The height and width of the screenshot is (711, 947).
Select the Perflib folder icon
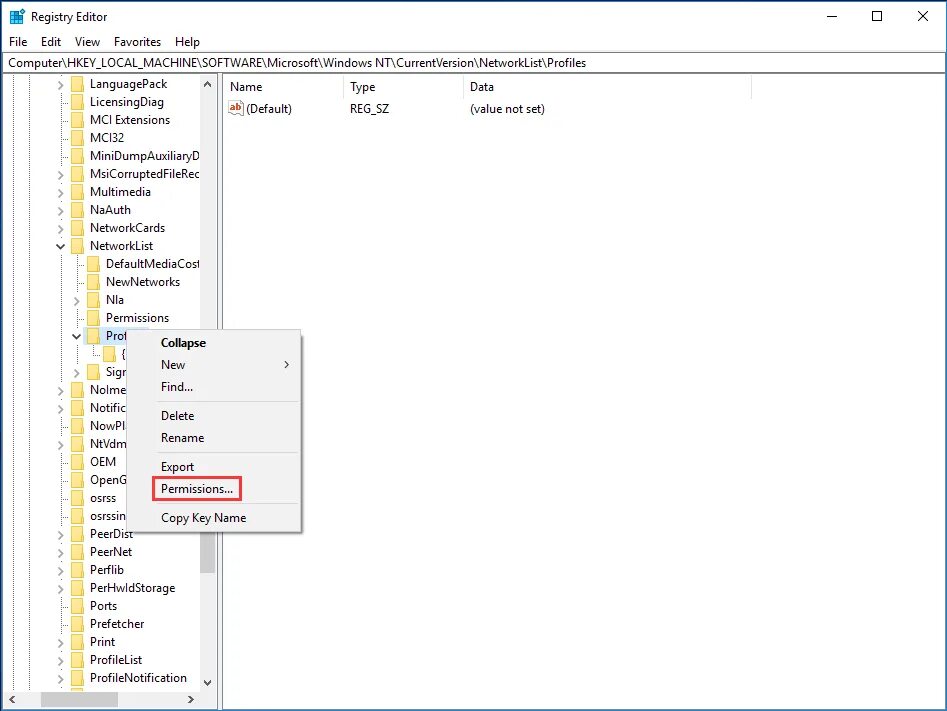click(x=77, y=570)
